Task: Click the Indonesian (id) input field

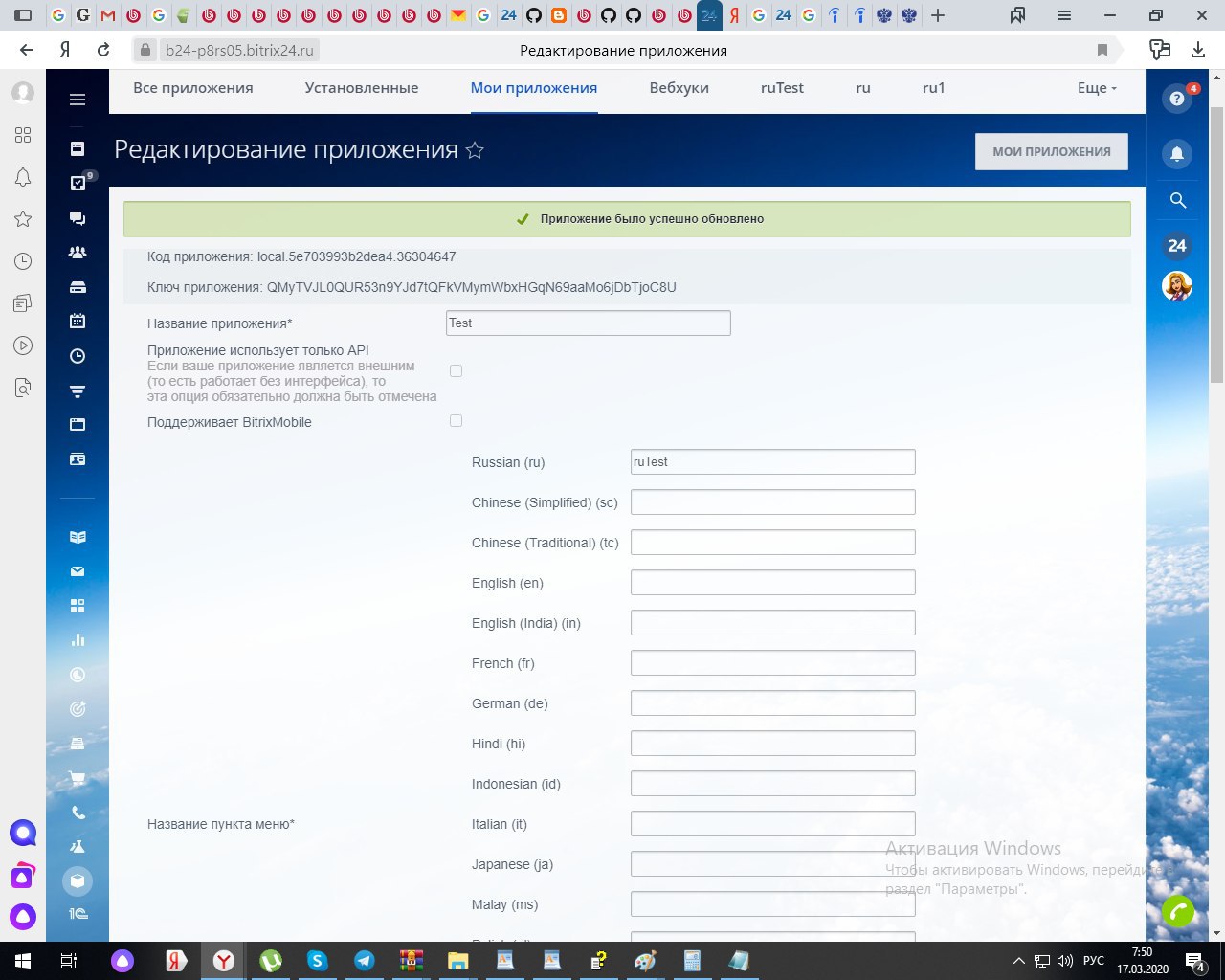Action: pyautogui.click(x=773, y=784)
